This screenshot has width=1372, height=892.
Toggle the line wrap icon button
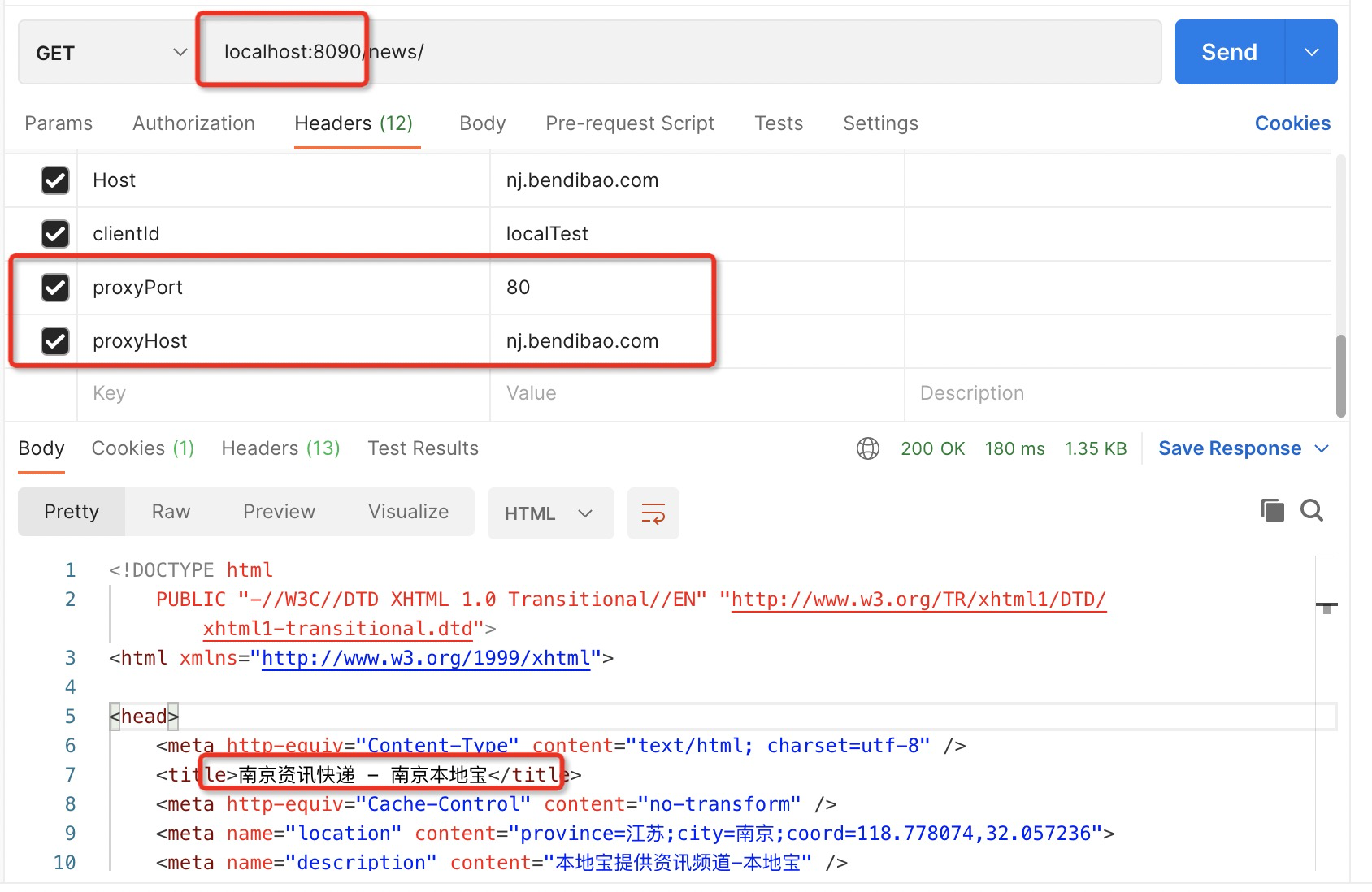click(653, 513)
